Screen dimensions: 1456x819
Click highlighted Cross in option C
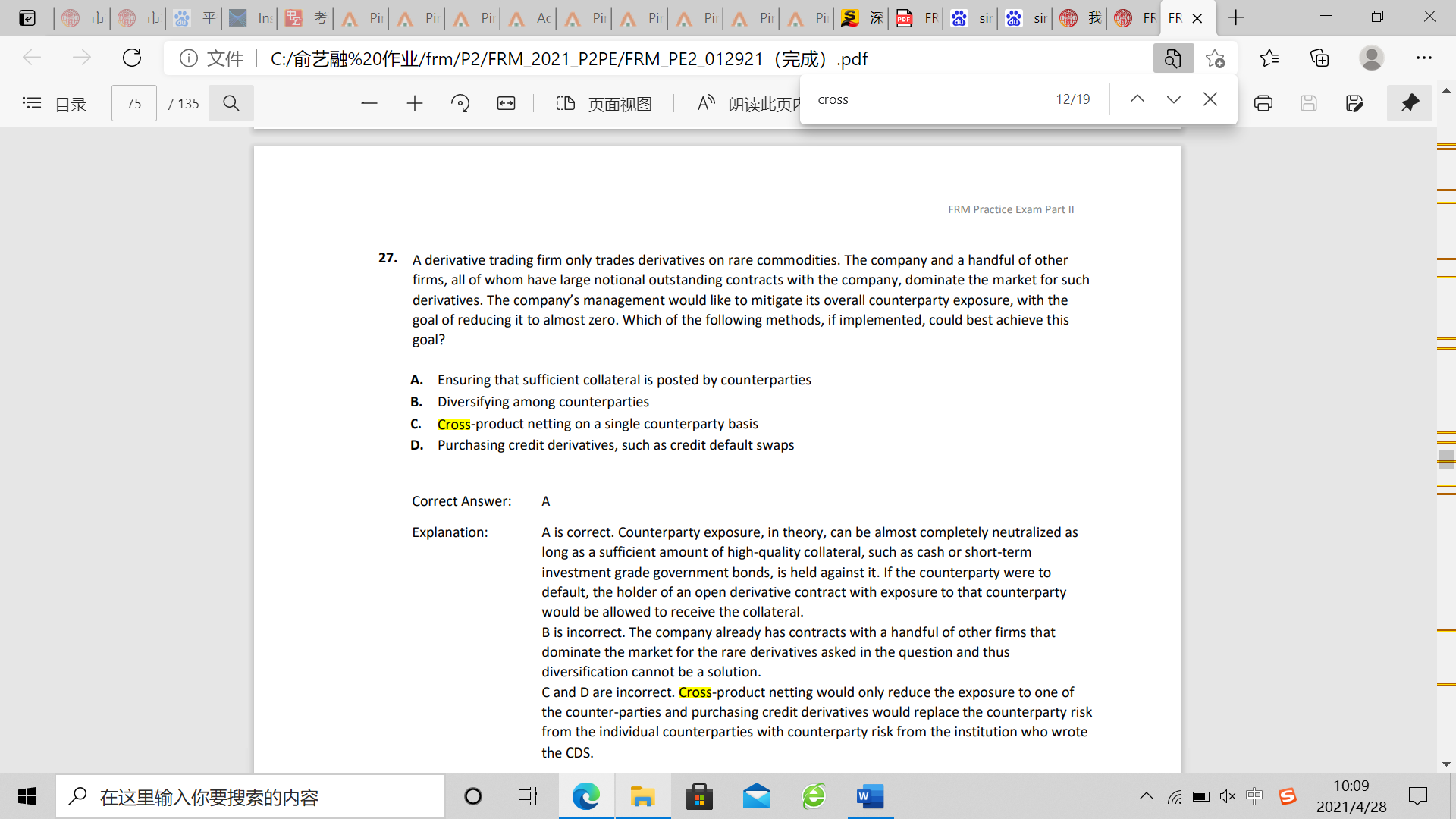coord(453,424)
